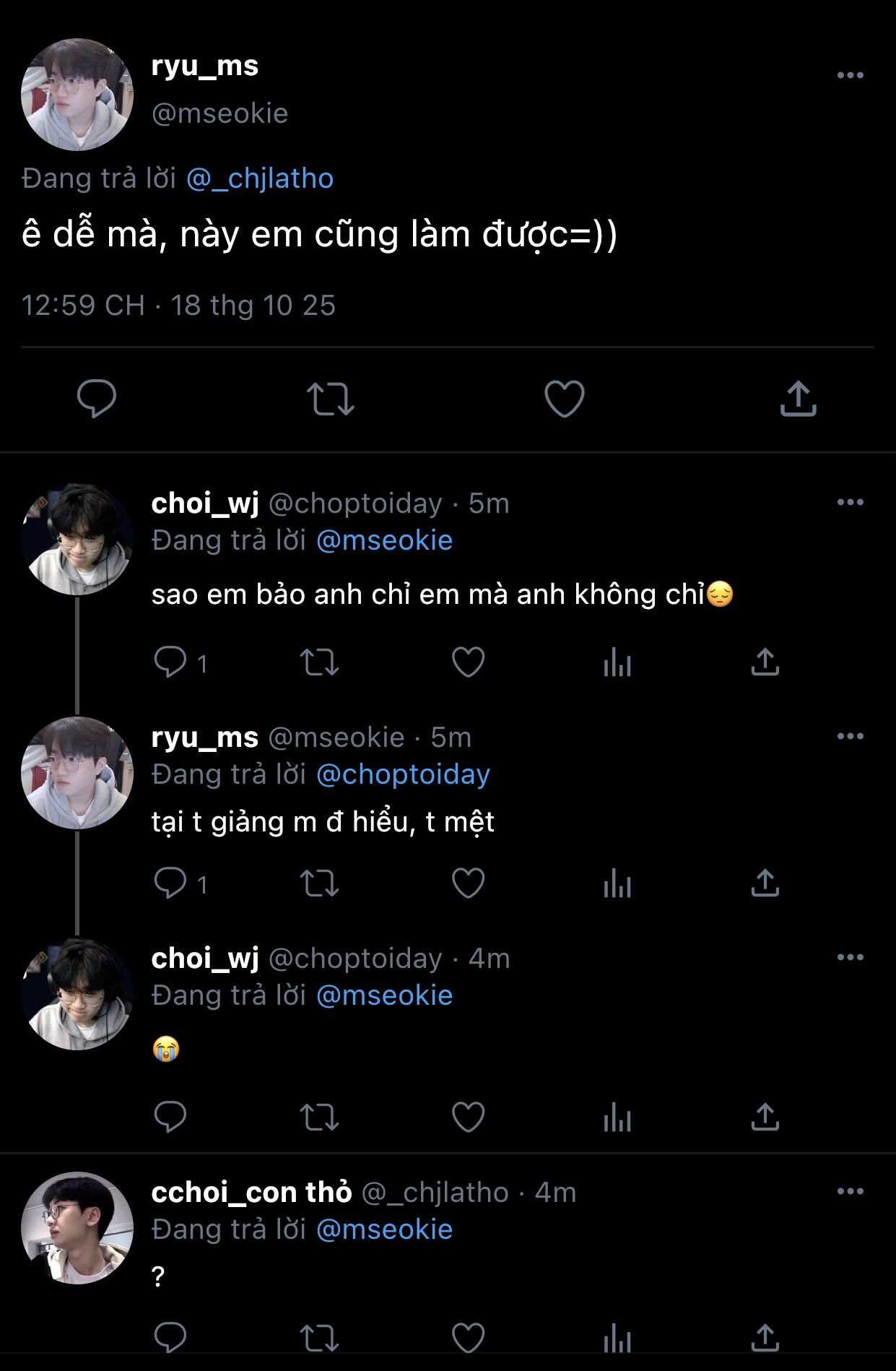The height and width of the screenshot is (1371, 896).
Task: Open the main tweet's timestamp 12:59 CH
Action: (x=83, y=306)
